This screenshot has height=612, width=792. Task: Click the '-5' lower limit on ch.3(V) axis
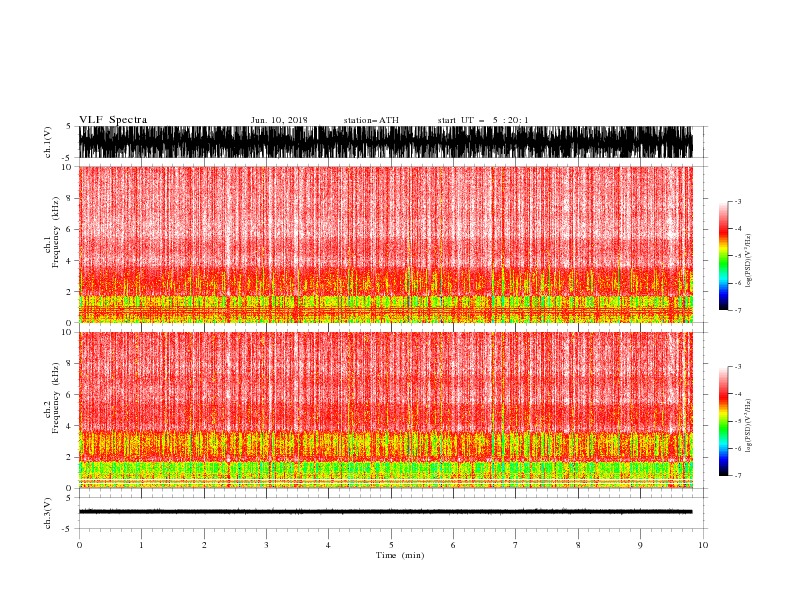(x=68, y=529)
